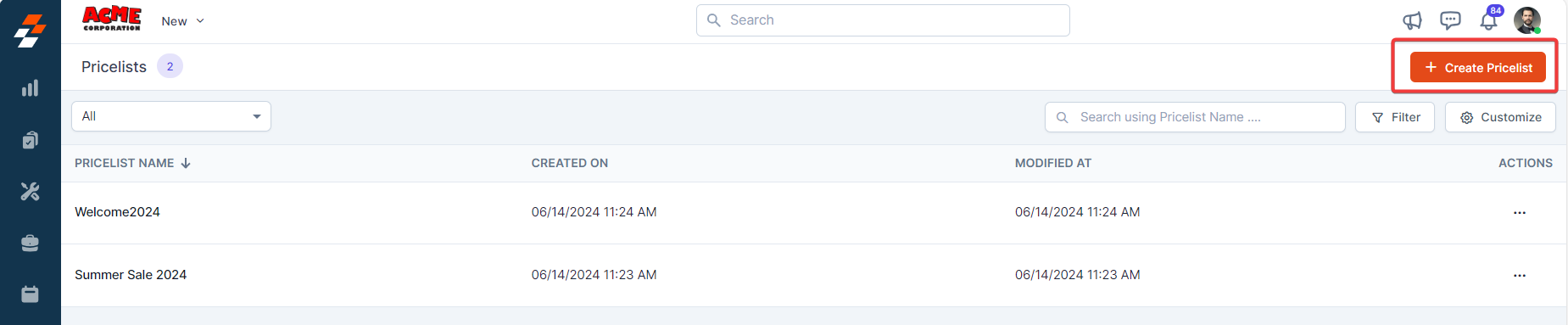Open the notifications bell with badge 84
Screen dimensions: 1568x325
pos(1490,19)
